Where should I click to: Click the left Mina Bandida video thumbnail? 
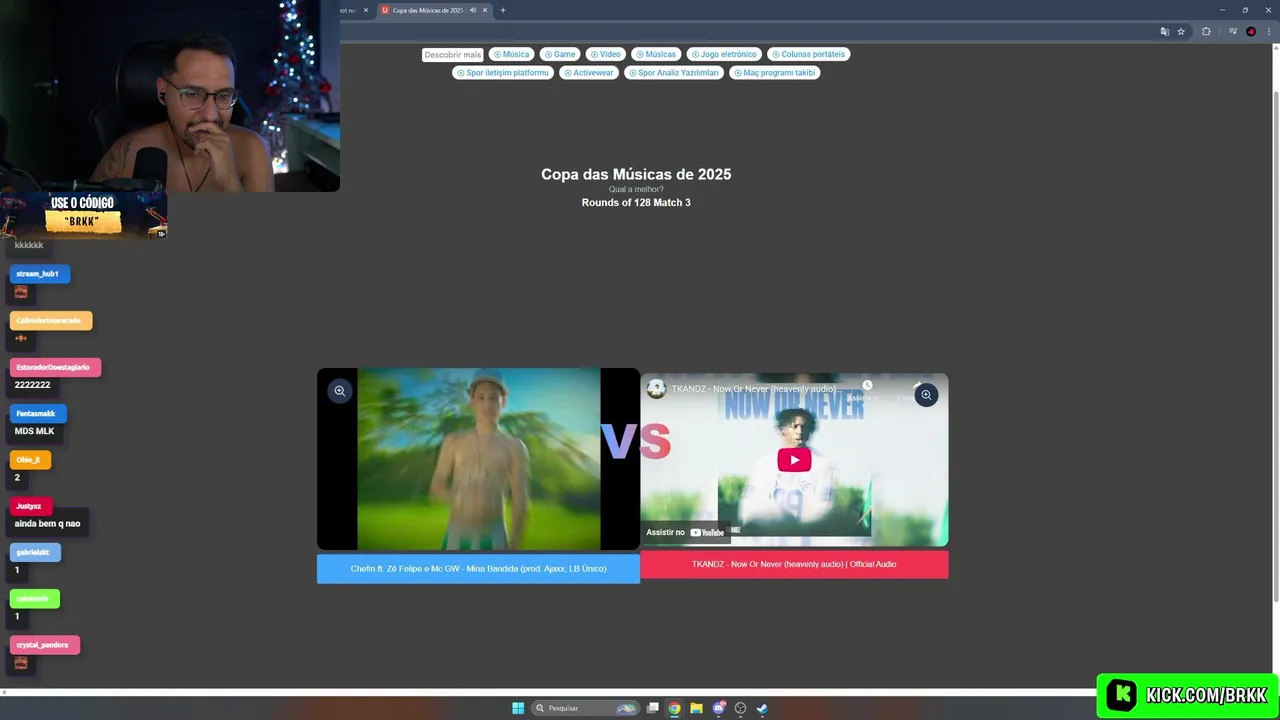click(478, 459)
